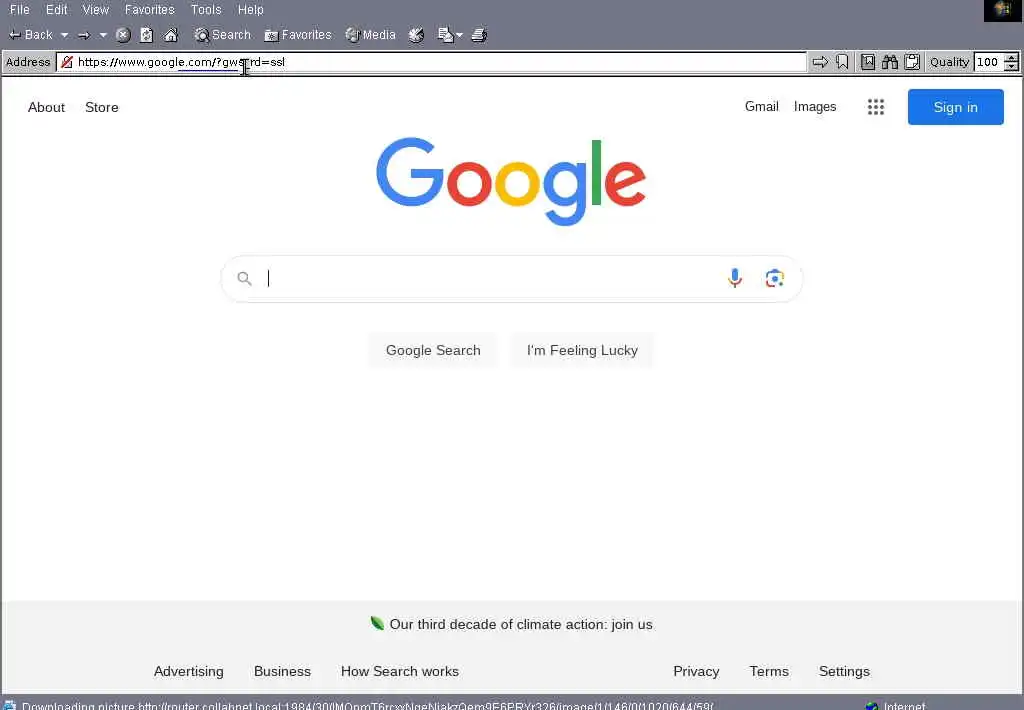Go back using the Back toolbar button
The height and width of the screenshot is (710, 1024).
(x=31, y=35)
